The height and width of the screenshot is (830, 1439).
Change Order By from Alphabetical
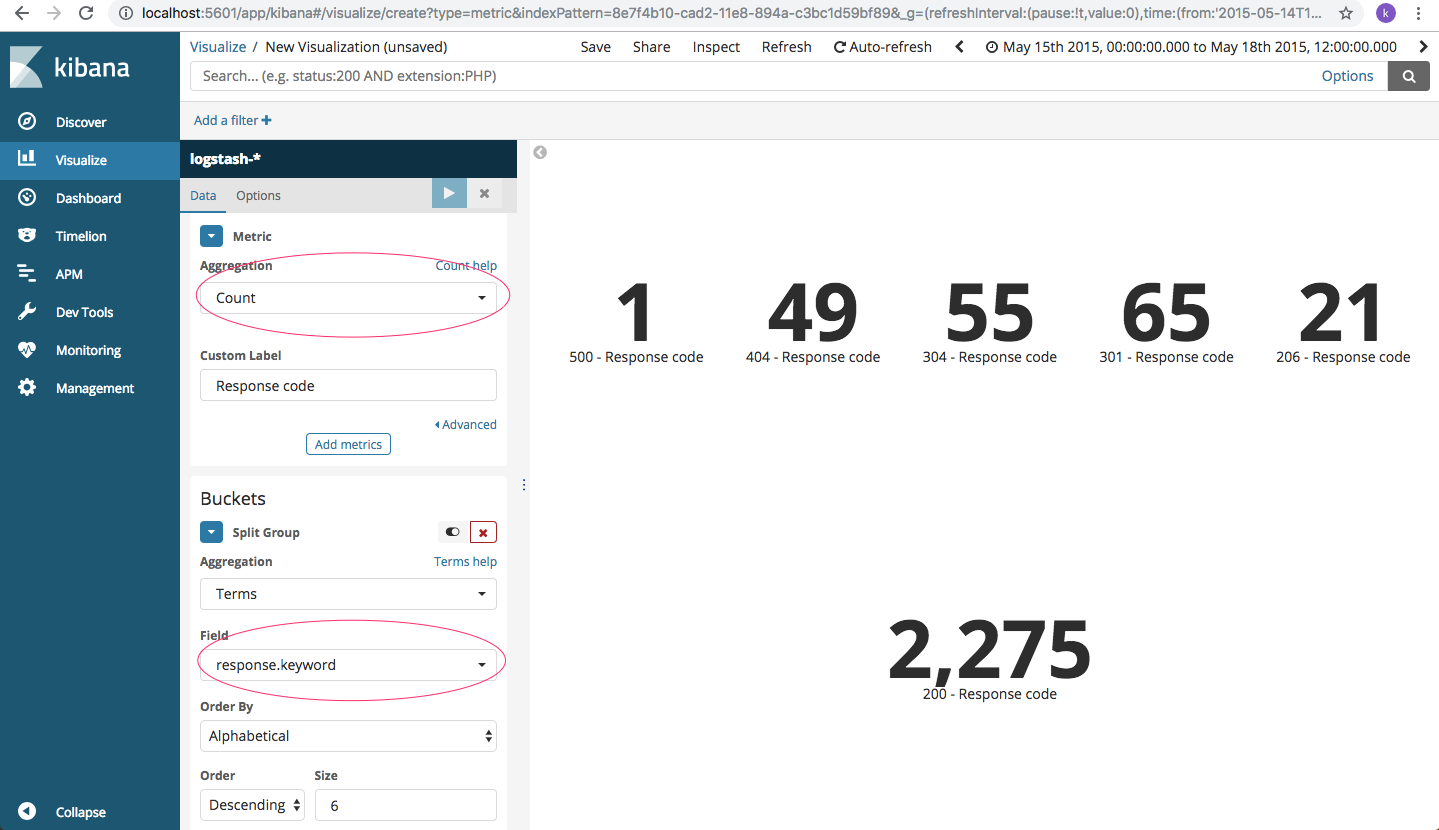[348, 735]
